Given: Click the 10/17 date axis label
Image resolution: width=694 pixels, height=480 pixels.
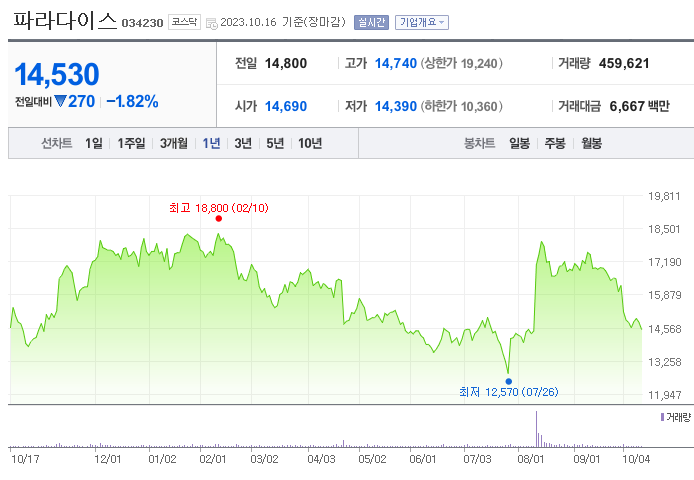Looking at the screenshot, I should [25, 459].
